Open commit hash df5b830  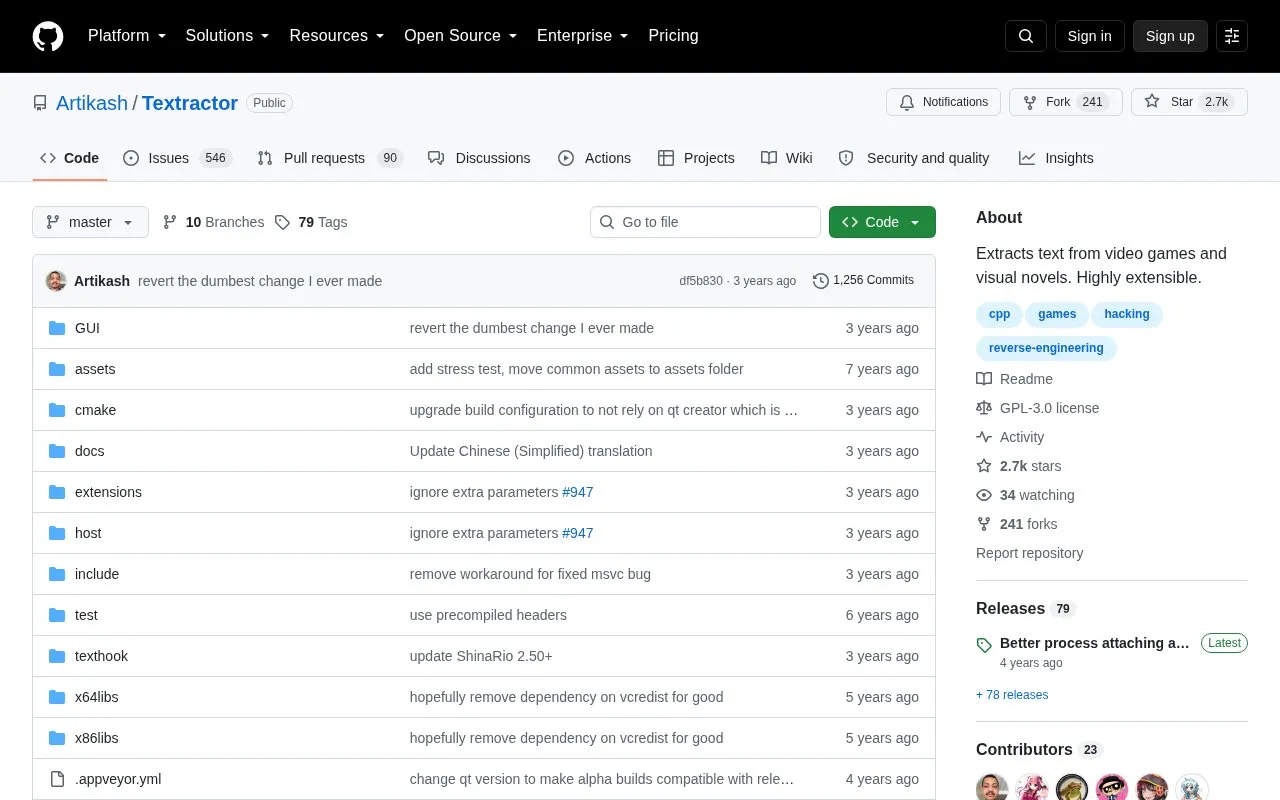click(701, 281)
